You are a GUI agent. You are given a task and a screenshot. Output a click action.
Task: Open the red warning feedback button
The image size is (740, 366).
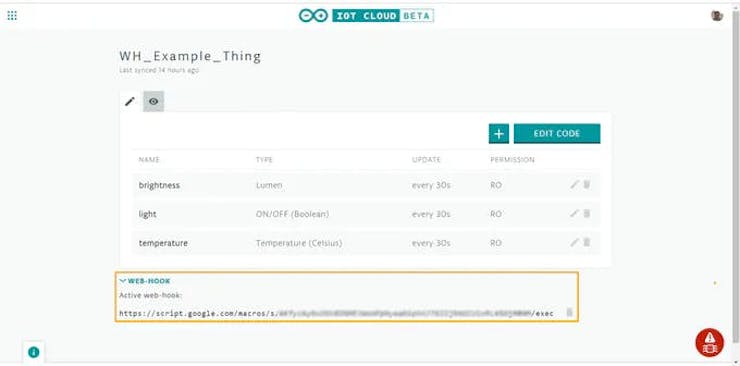coord(709,342)
